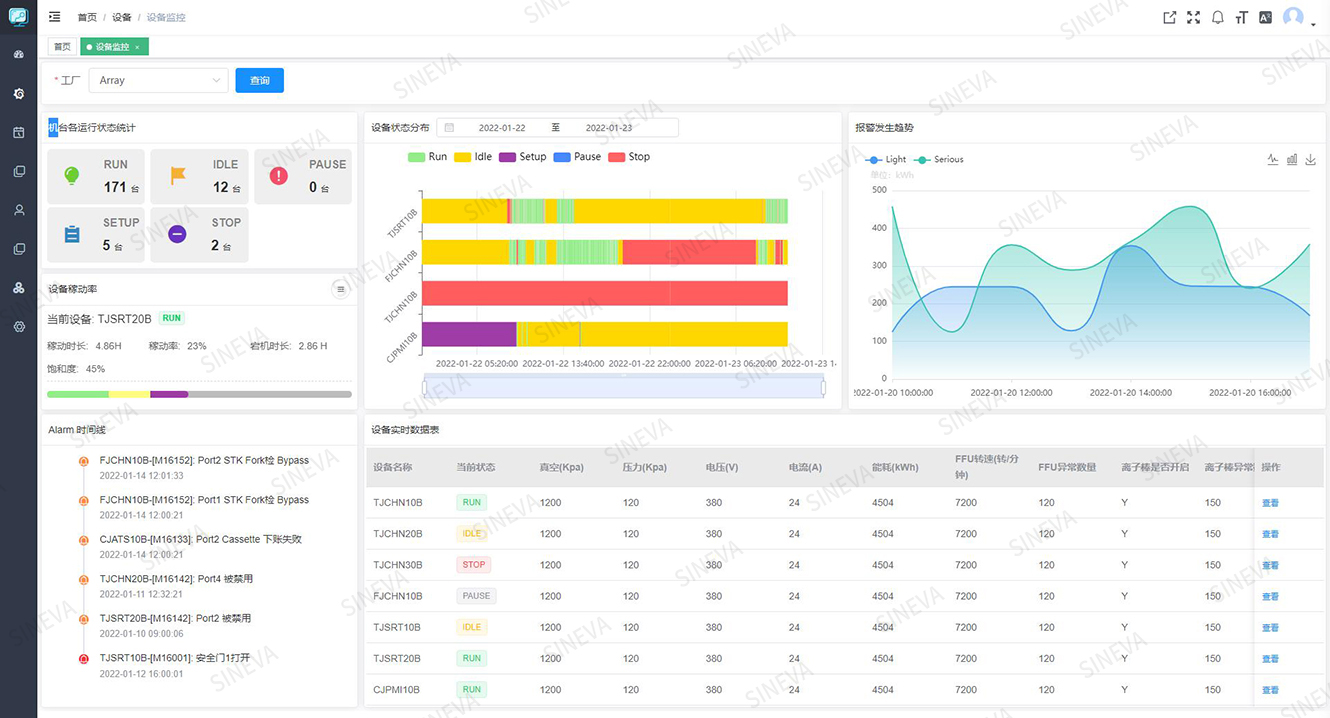Toggle the Light series in alarm trend

885,159
